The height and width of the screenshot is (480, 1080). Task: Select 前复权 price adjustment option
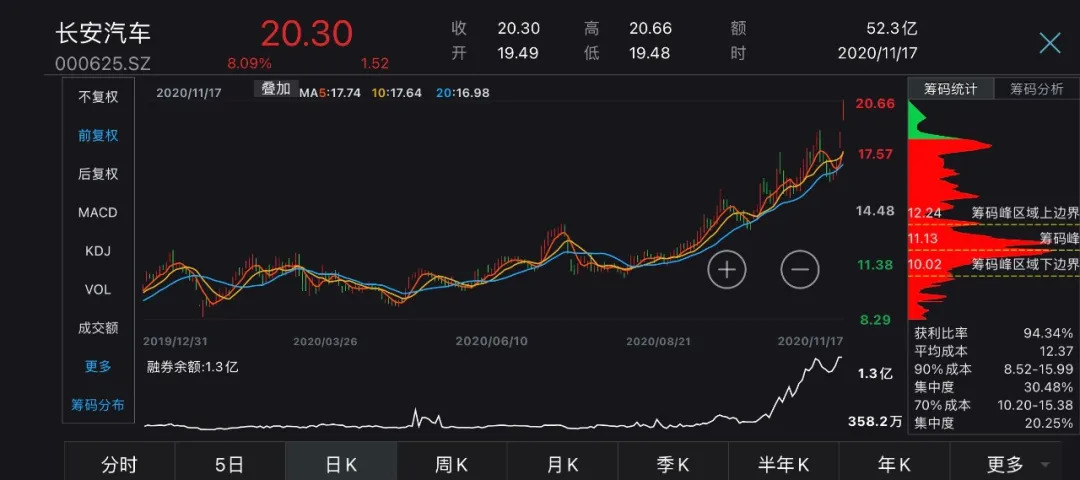point(98,136)
